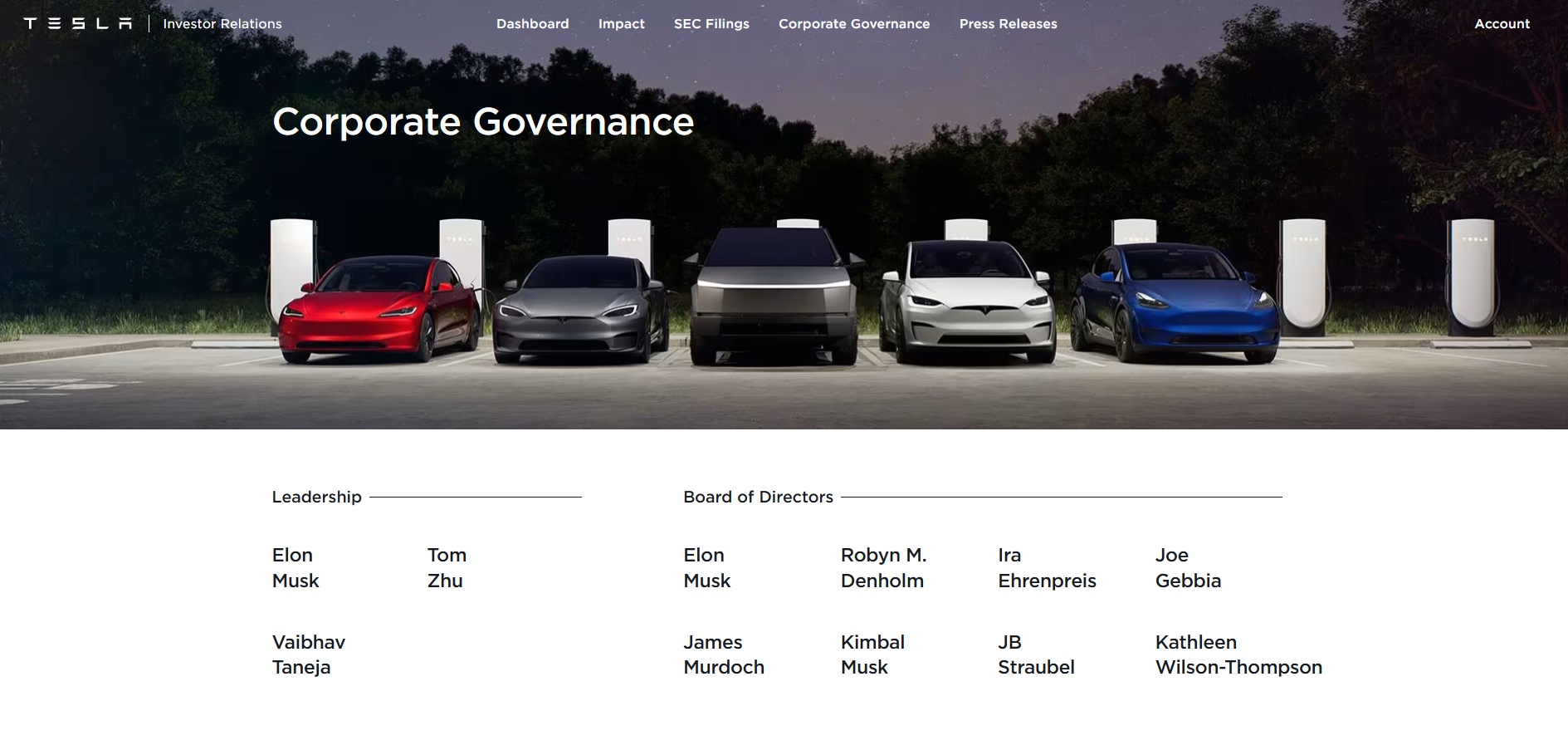
Task: Open SEC Filings from the navigation
Action: pos(711,24)
